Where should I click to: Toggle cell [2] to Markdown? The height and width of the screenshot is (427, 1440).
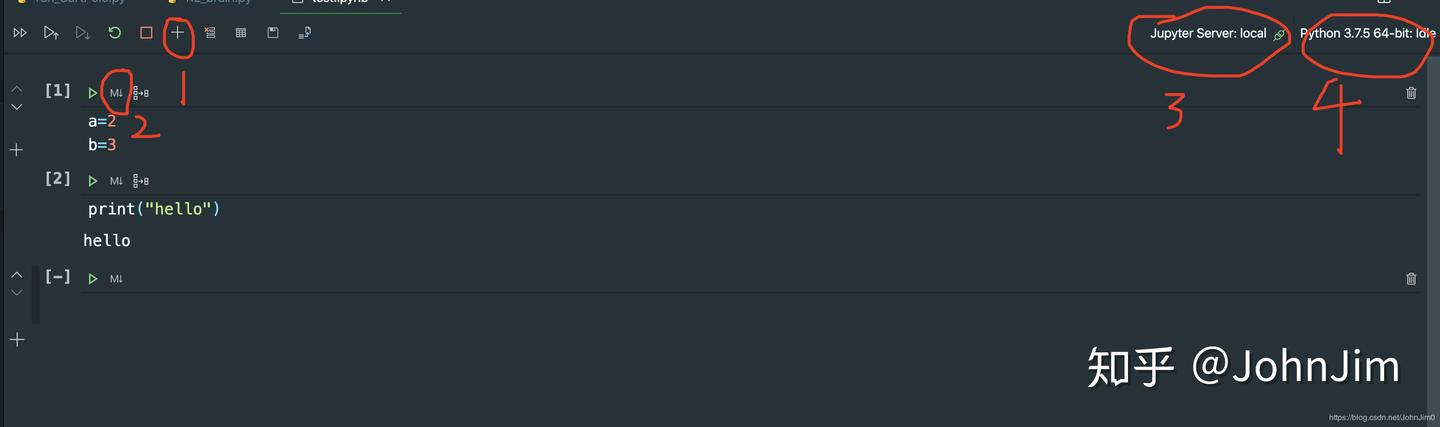coord(116,181)
